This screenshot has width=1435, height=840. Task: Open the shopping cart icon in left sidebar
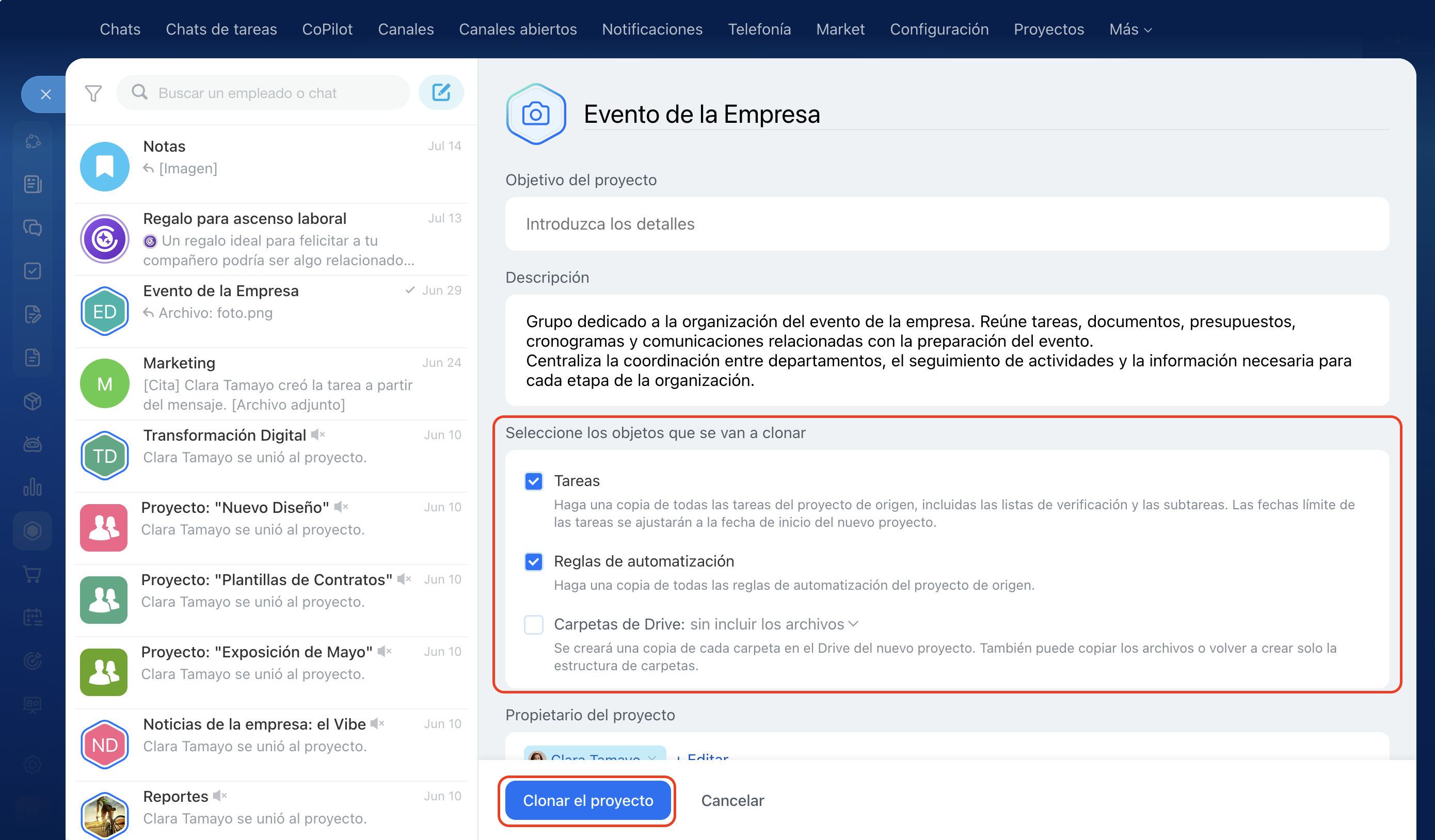[33, 574]
